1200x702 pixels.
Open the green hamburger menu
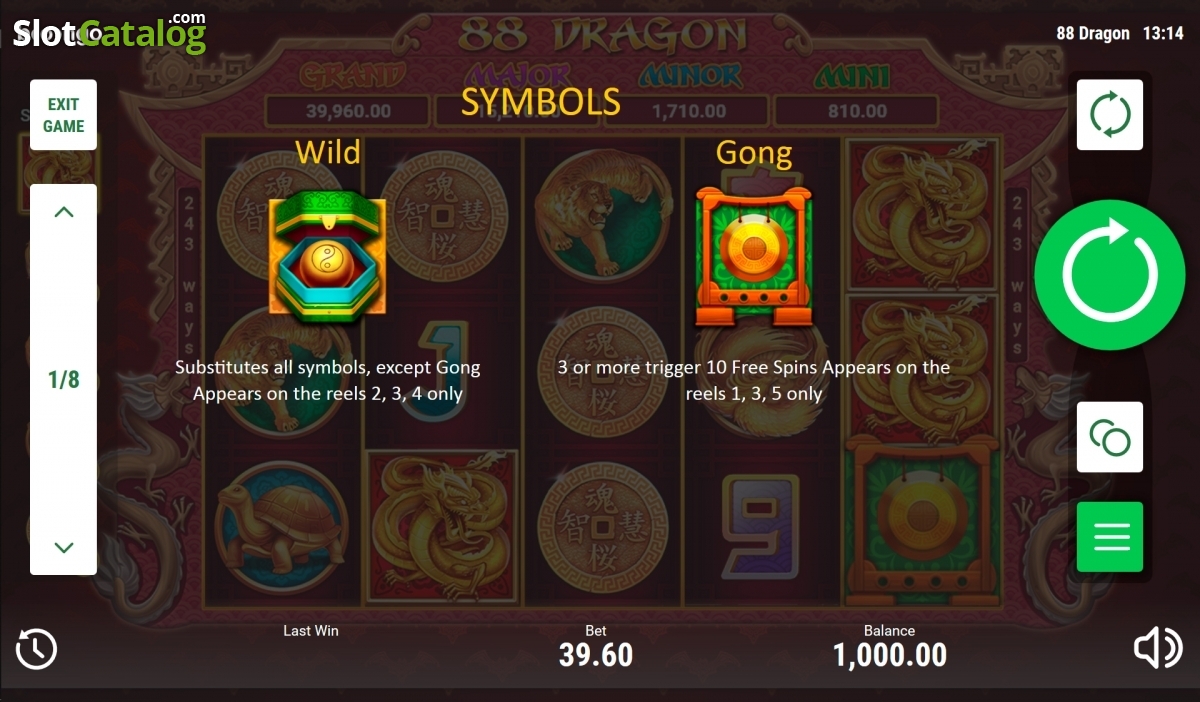(1110, 537)
